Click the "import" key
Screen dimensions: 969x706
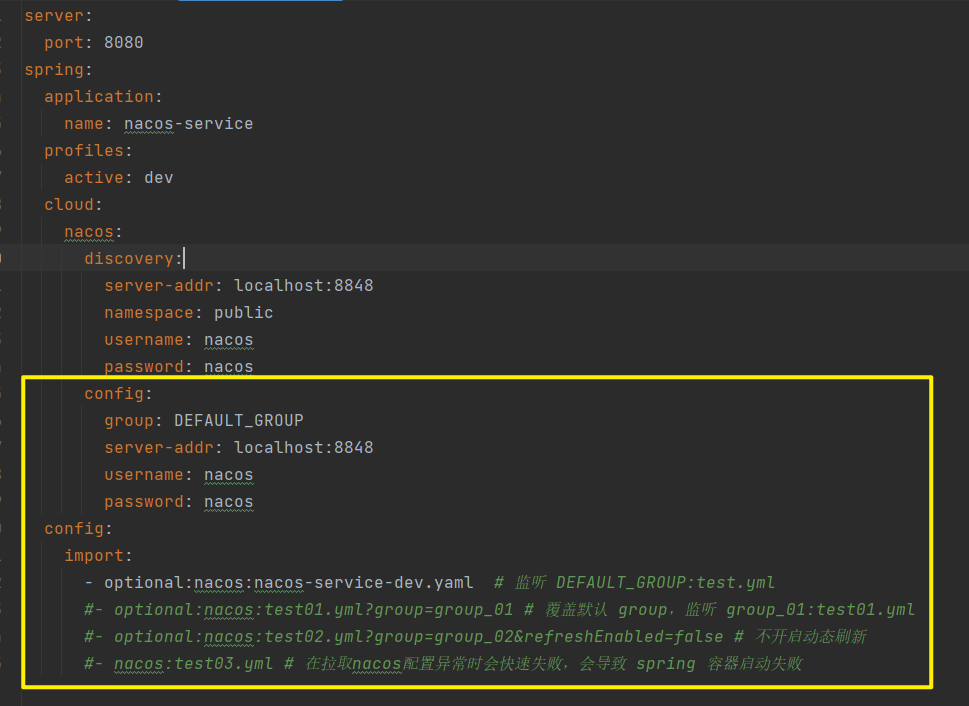tap(93, 555)
